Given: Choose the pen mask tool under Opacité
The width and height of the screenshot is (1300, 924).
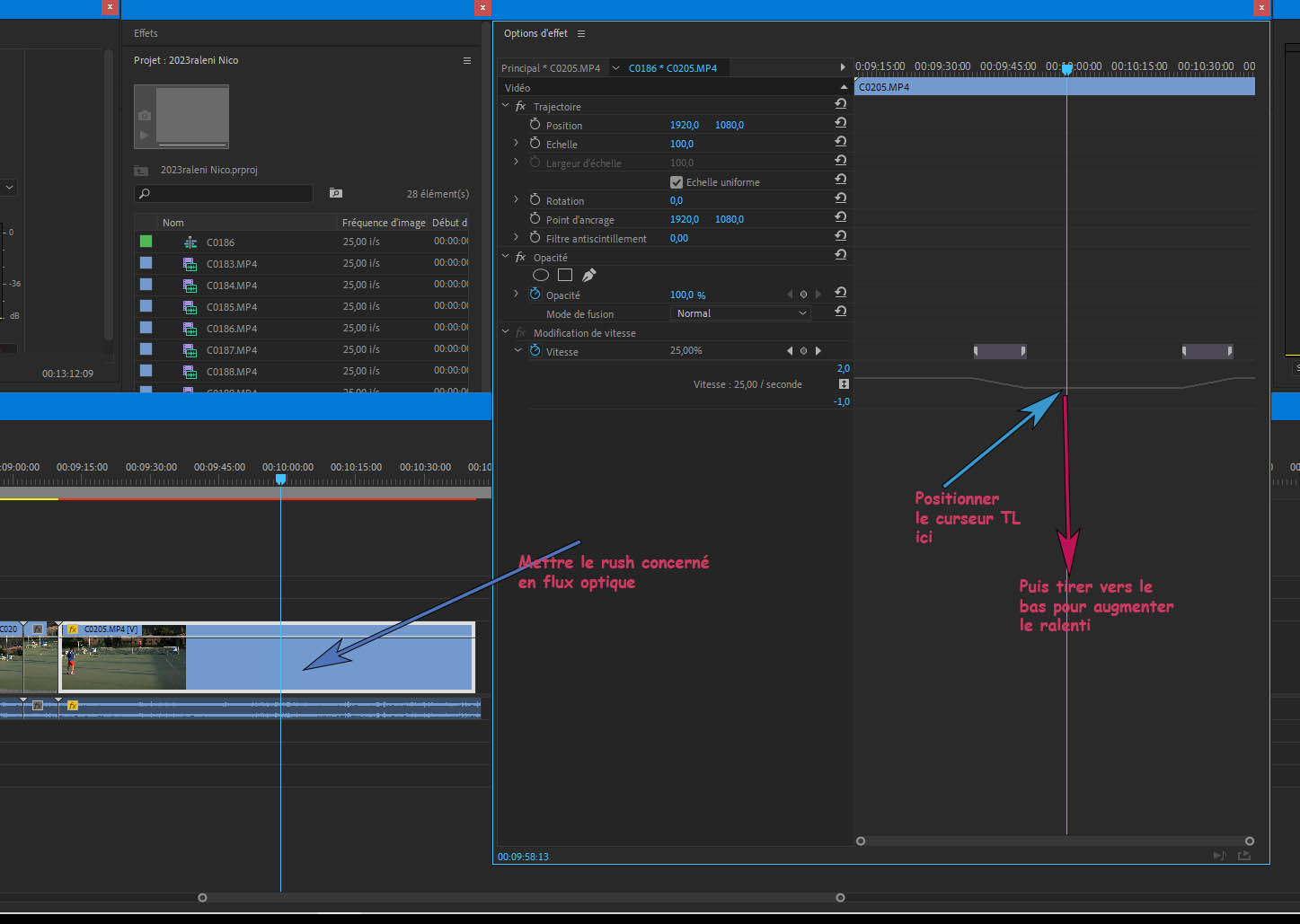Looking at the screenshot, I should pyautogui.click(x=589, y=276).
